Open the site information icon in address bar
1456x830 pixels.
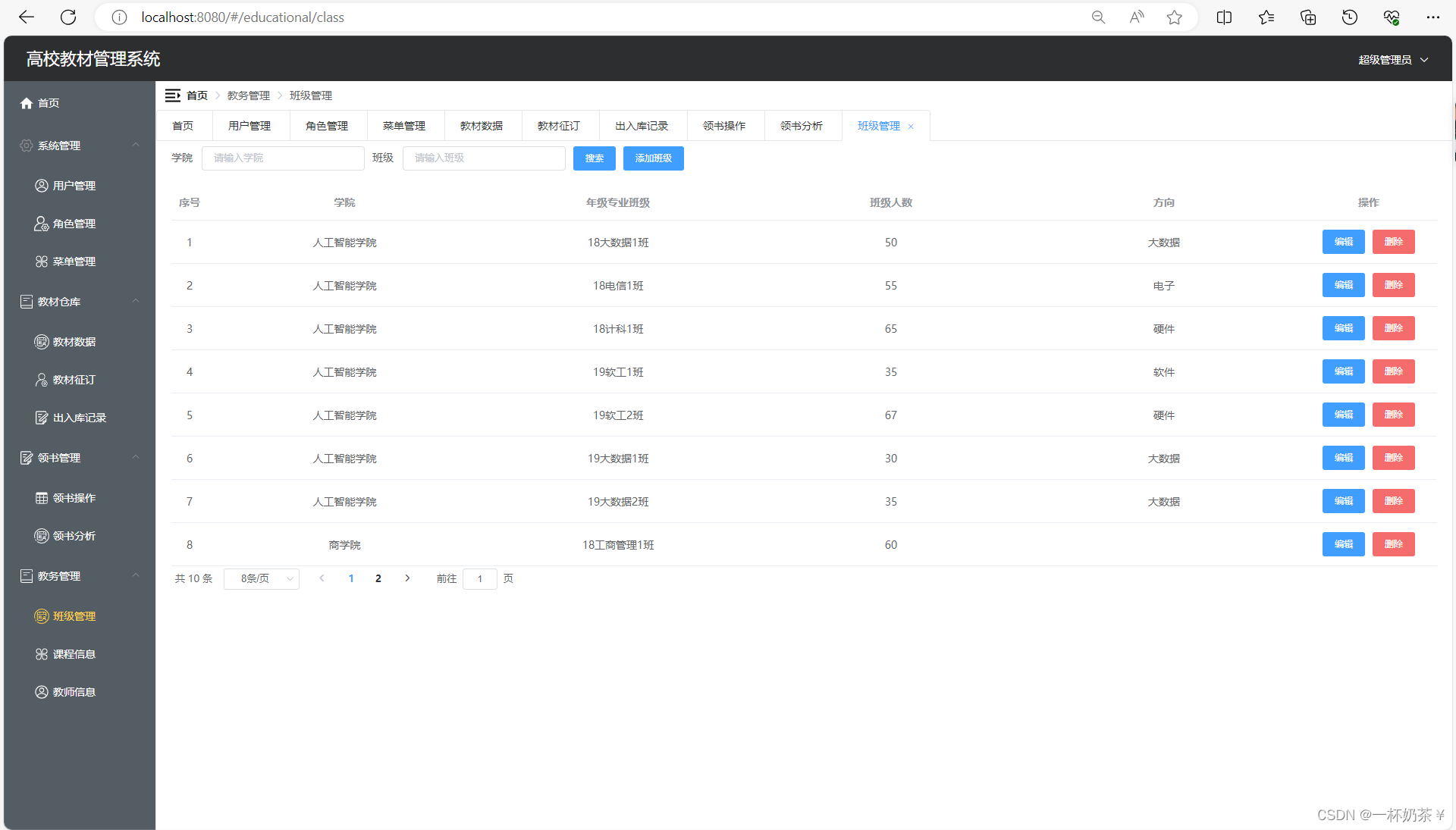click(x=119, y=17)
